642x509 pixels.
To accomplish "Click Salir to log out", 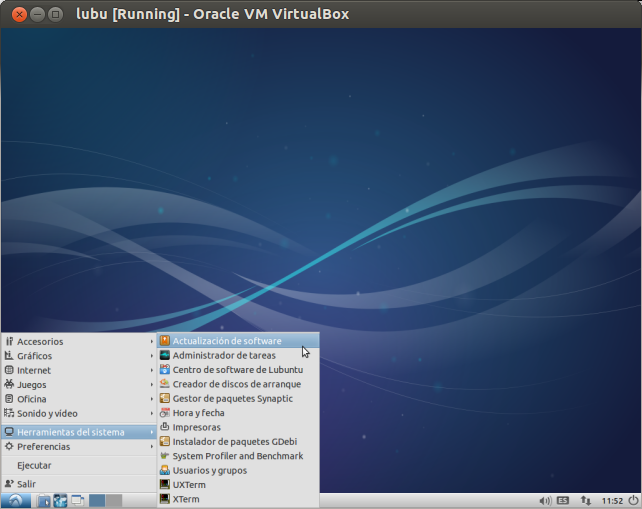I will 27,484.
